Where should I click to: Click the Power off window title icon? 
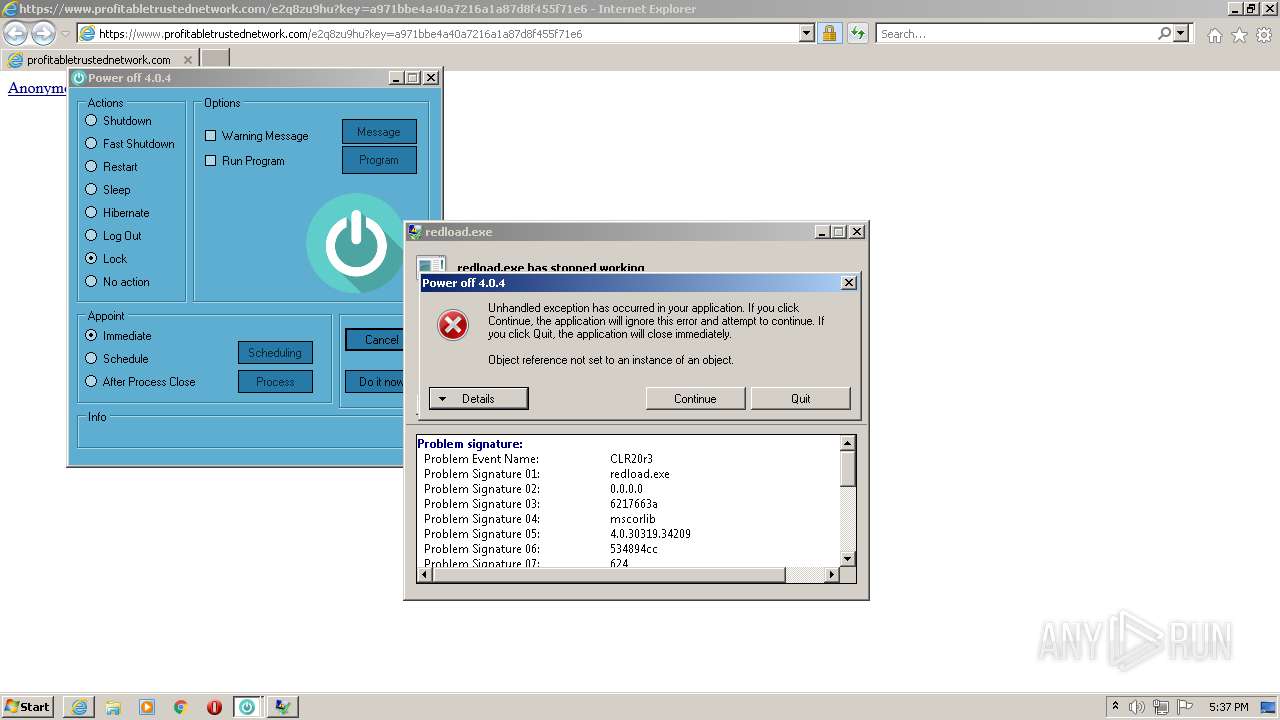pos(79,78)
